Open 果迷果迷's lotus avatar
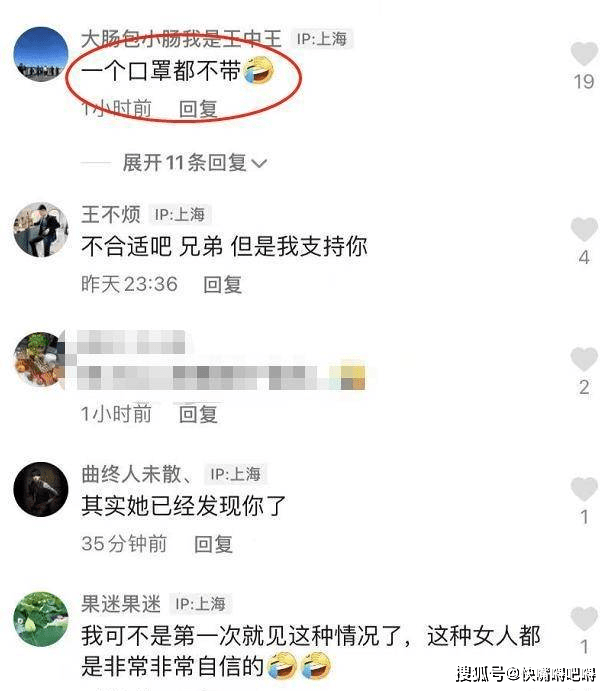The height and width of the screenshot is (691, 610). click(x=41, y=619)
